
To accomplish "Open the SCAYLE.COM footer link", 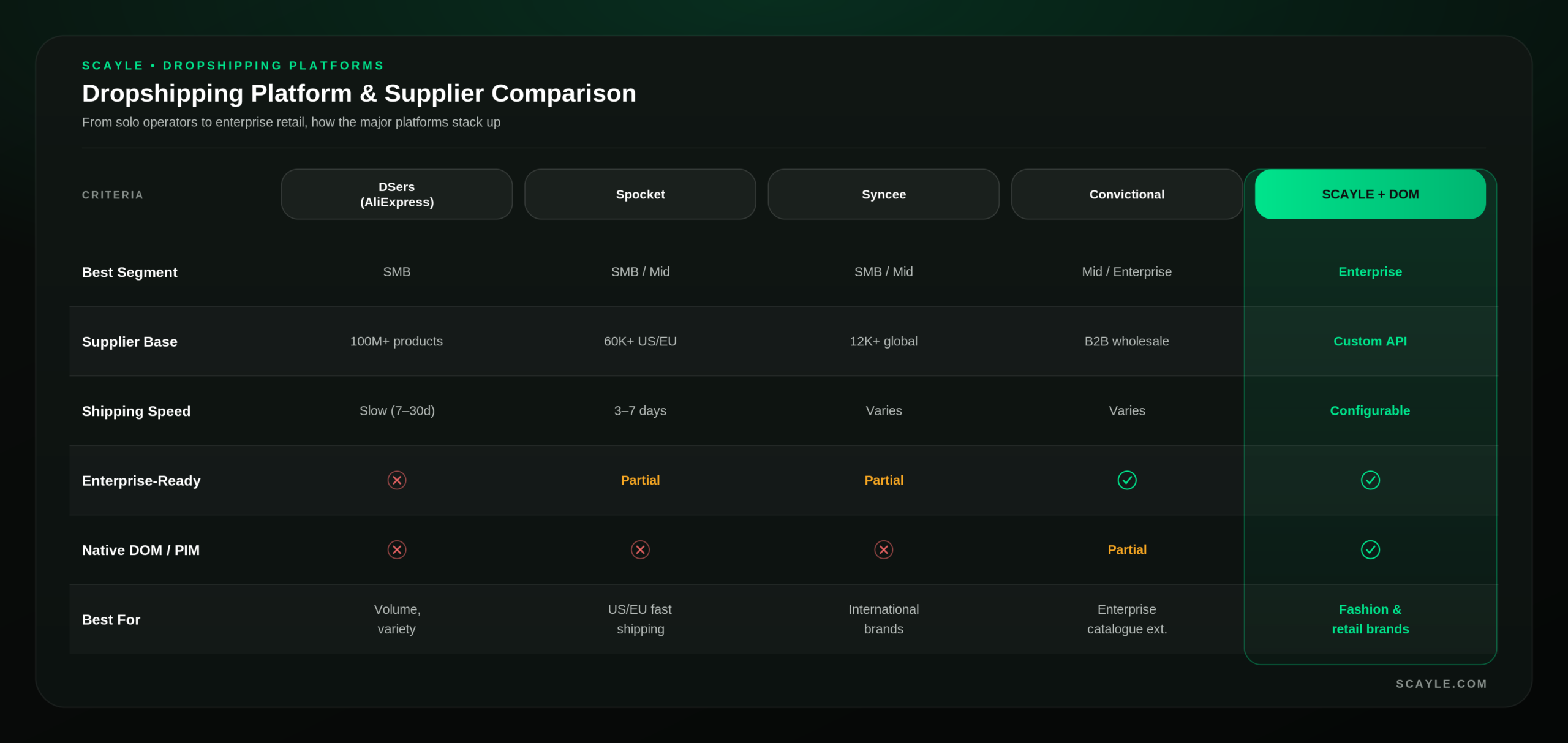I will tap(1441, 684).
